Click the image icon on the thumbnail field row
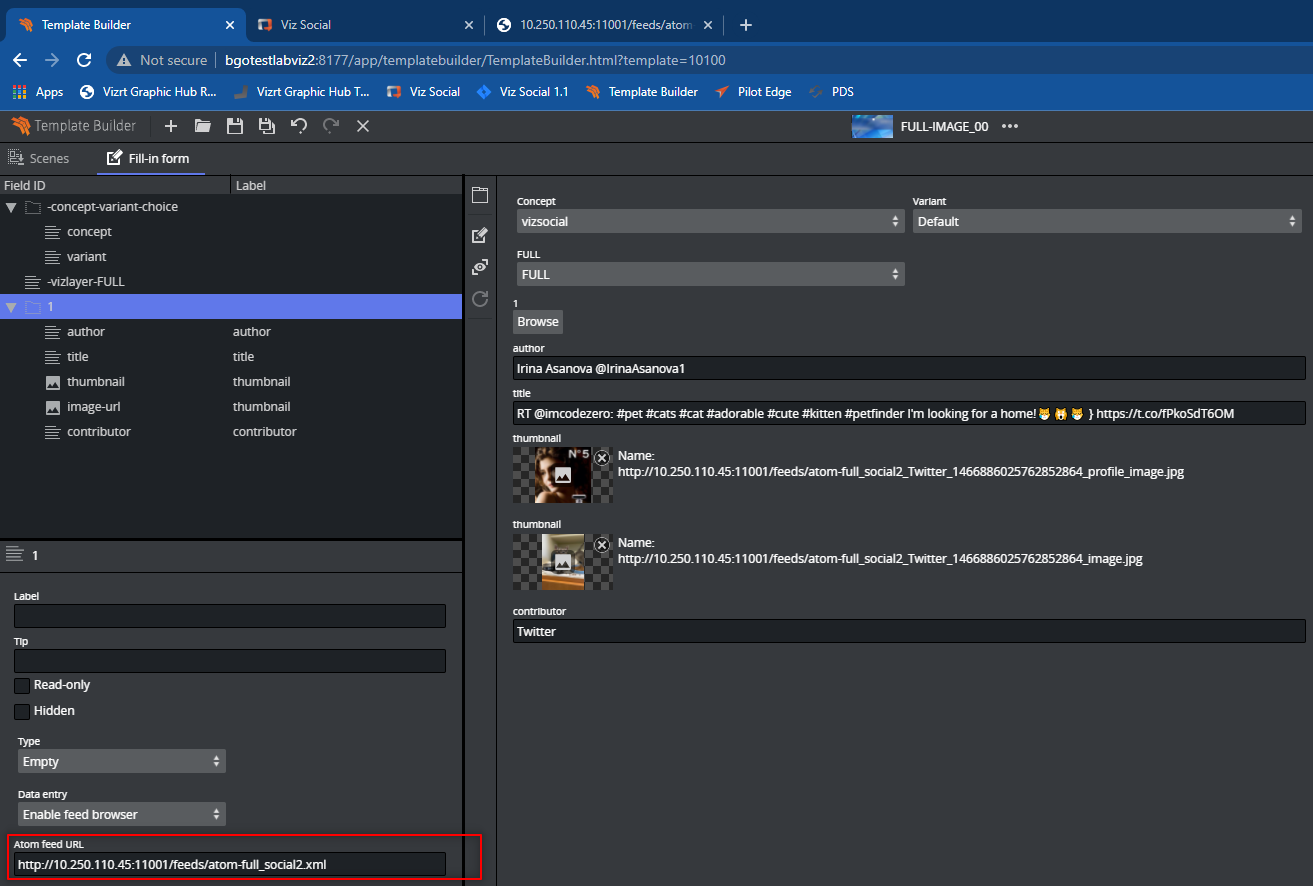Image resolution: width=1313 pixels, height=886 pixels. pos(53,382)
